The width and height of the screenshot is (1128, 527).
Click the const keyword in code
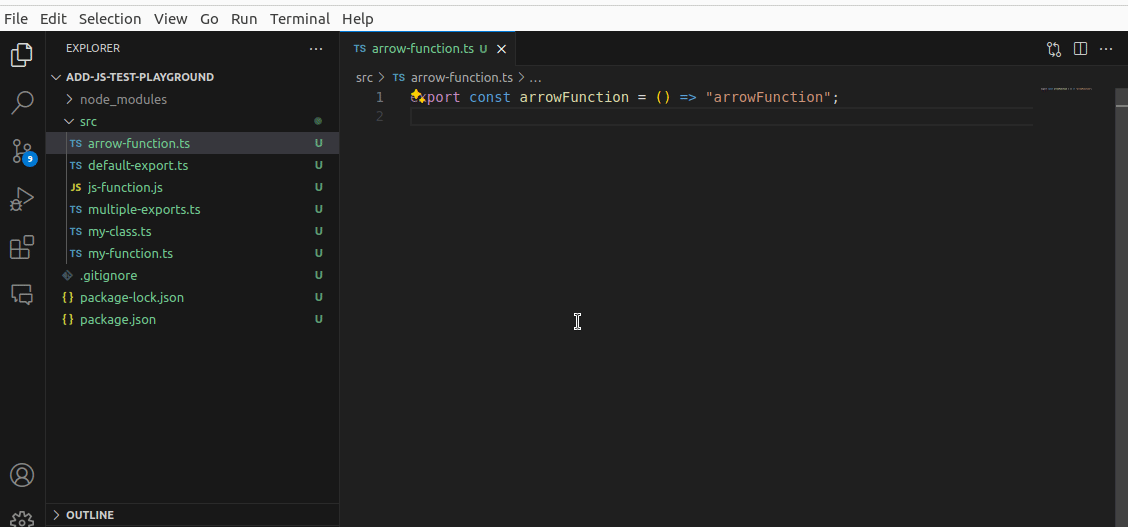[x=490, y=97]
